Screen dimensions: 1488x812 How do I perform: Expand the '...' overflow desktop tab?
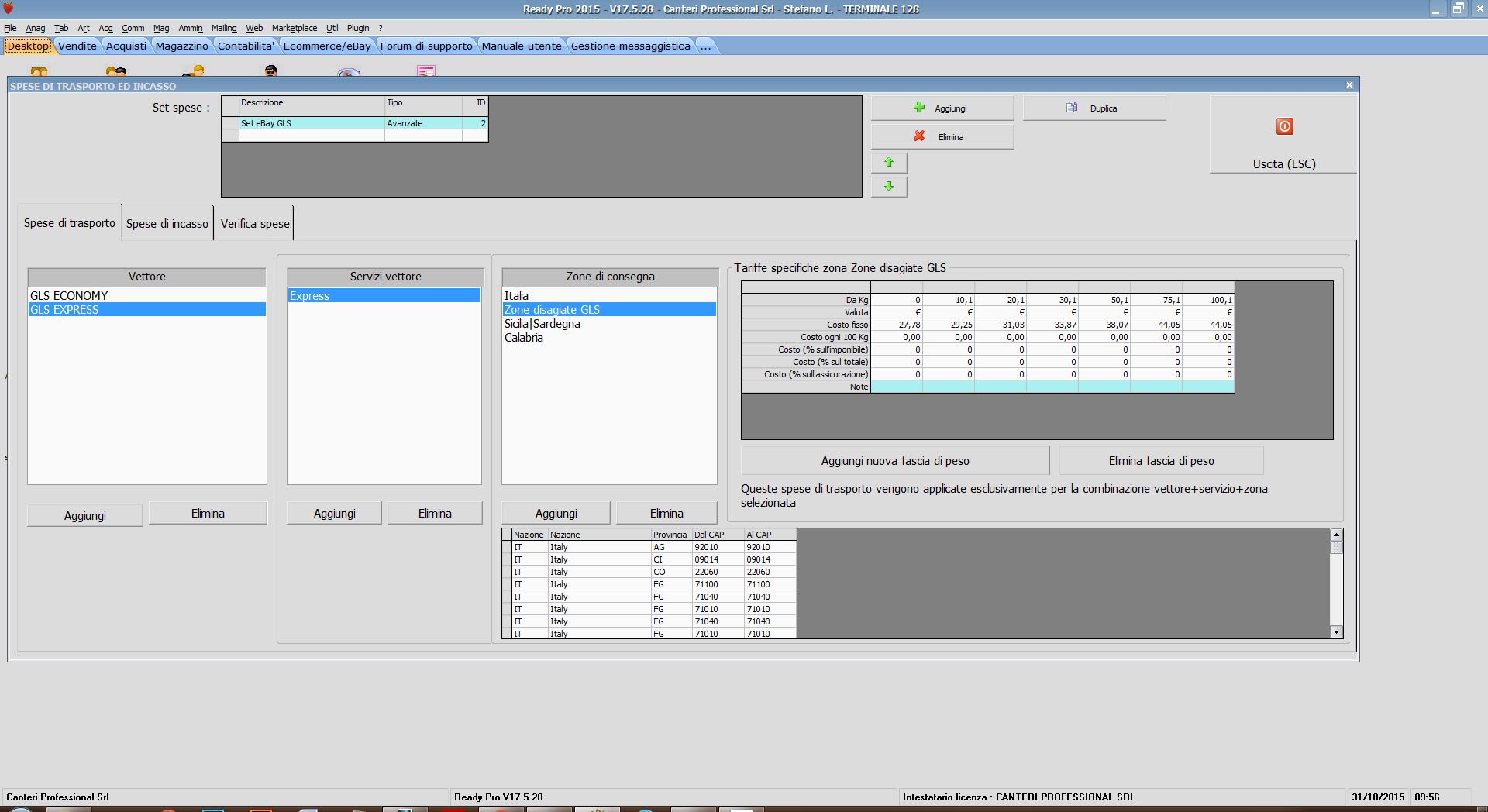tap(705, 46)
